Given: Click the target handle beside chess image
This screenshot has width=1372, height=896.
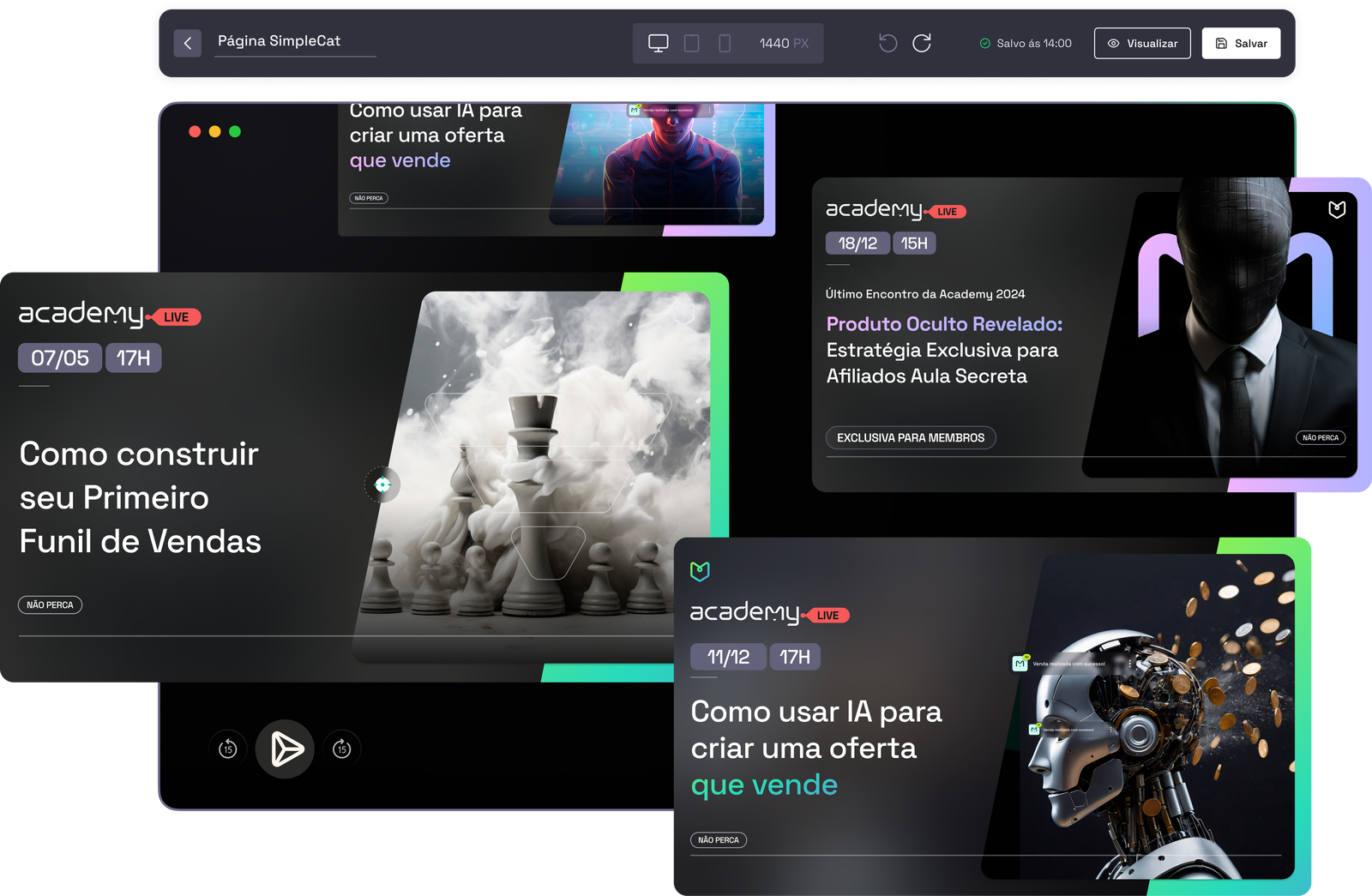Looking at the screenshot, I should [x=382, y=484].
